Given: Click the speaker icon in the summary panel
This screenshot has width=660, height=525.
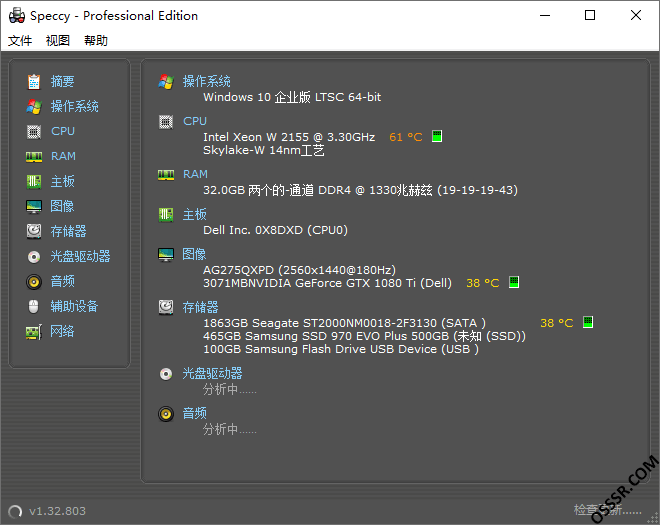Looking at the screenshot, I should 166,414.
